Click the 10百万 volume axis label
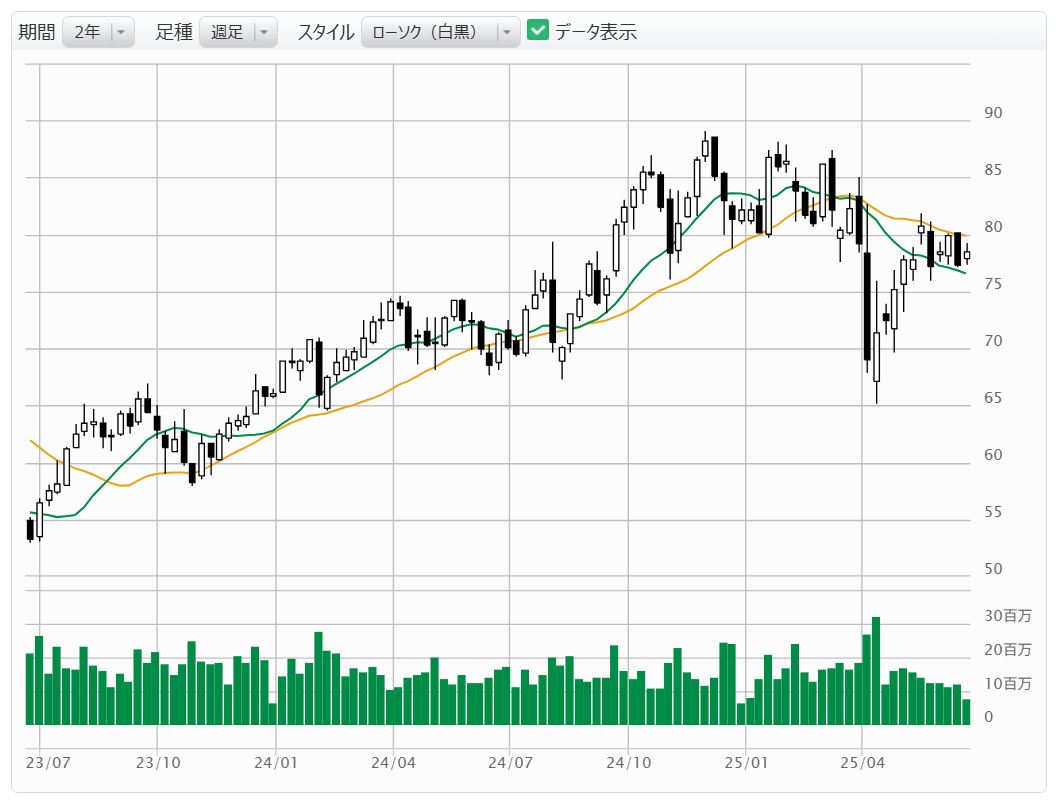 1007,684
